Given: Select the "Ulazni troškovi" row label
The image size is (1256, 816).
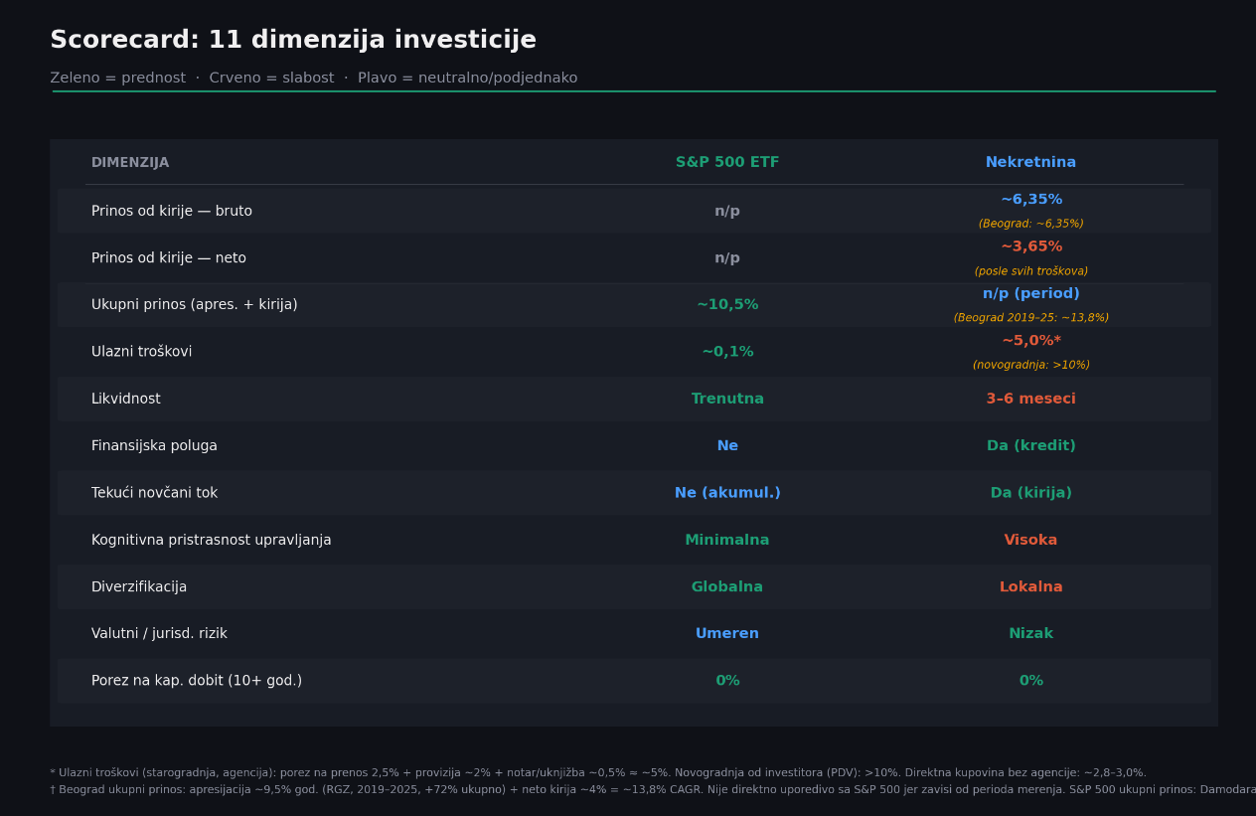Looking at the screenshot, I should point(142,352).
